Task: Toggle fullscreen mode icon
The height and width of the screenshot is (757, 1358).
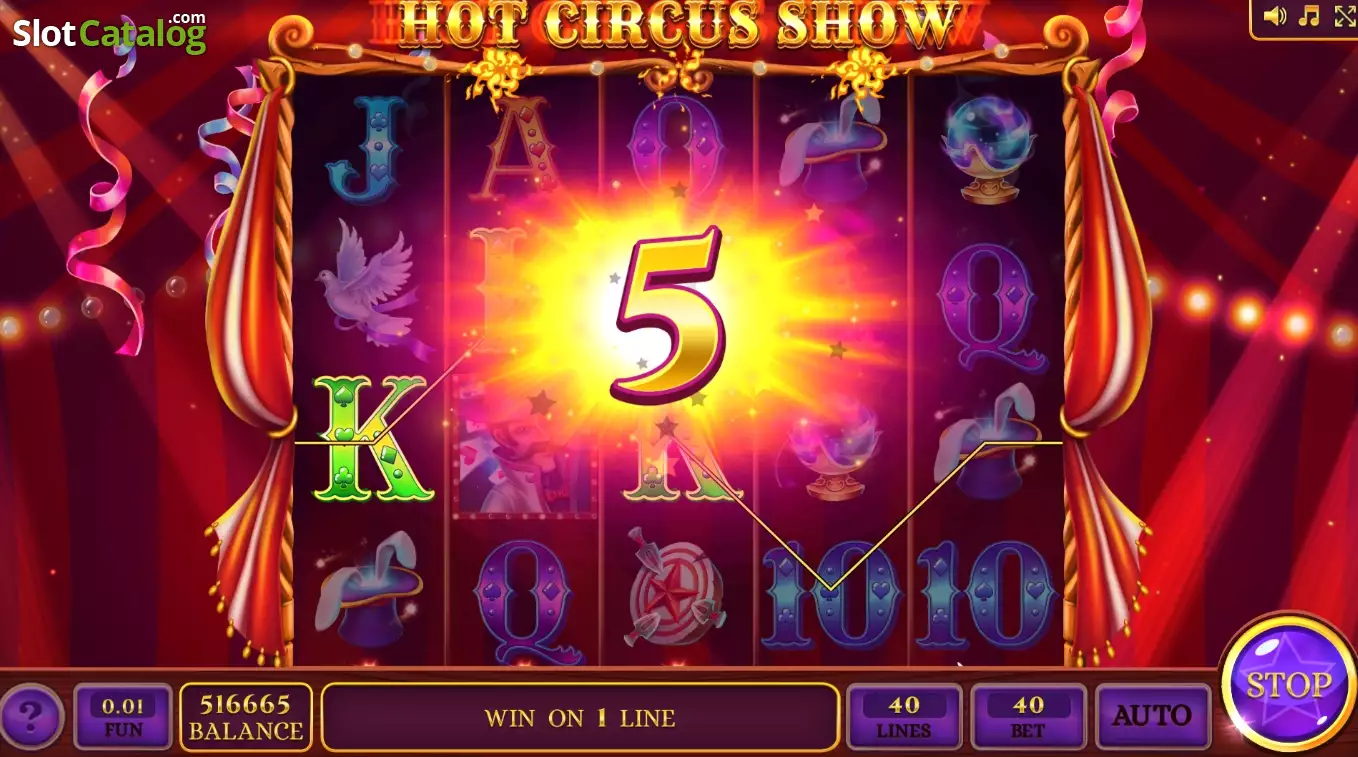Action: click(1345, 16)
